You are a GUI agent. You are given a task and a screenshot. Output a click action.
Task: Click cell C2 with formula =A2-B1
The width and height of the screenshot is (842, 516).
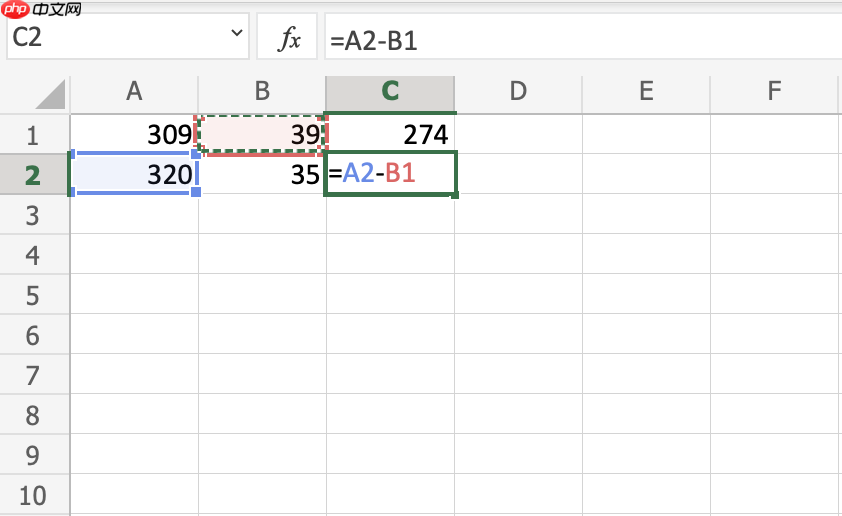[x=390, y=175]
